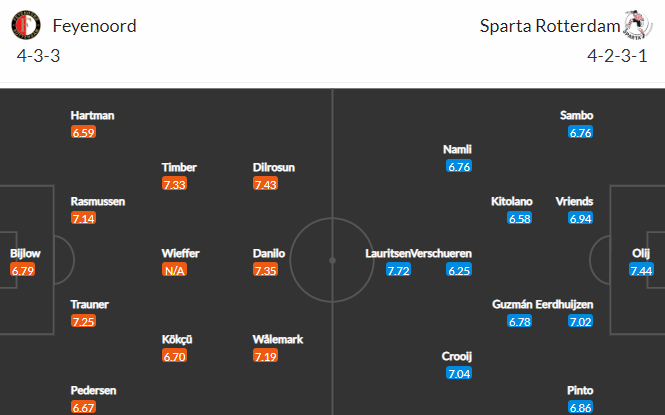Viewport: 665px width, 415px height.
Task: Click Trauner's 7.25 rating badge
Action: point(84,321)
